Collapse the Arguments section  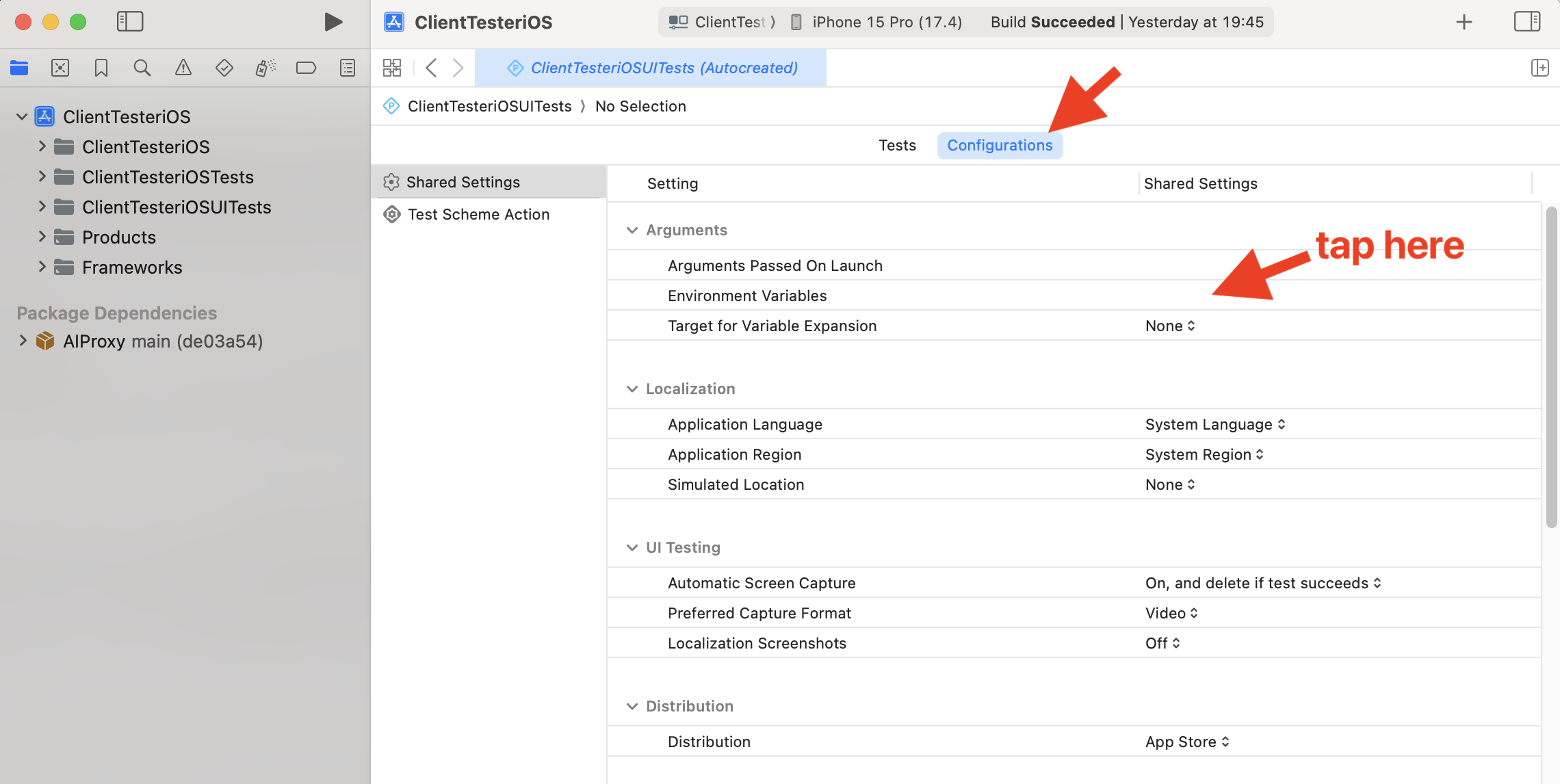point(632,231)
